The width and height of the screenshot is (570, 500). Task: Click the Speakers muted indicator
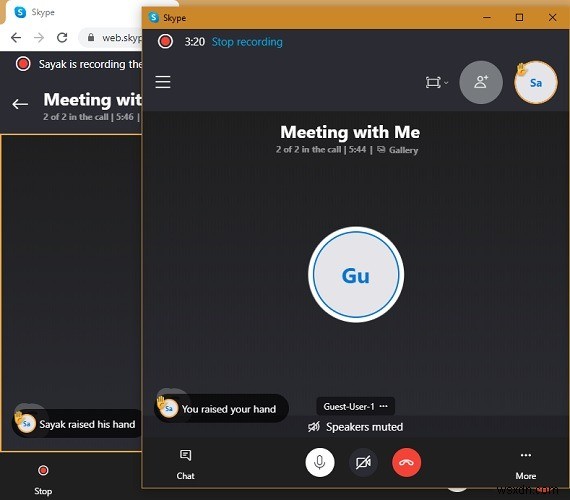pos(355,427)
